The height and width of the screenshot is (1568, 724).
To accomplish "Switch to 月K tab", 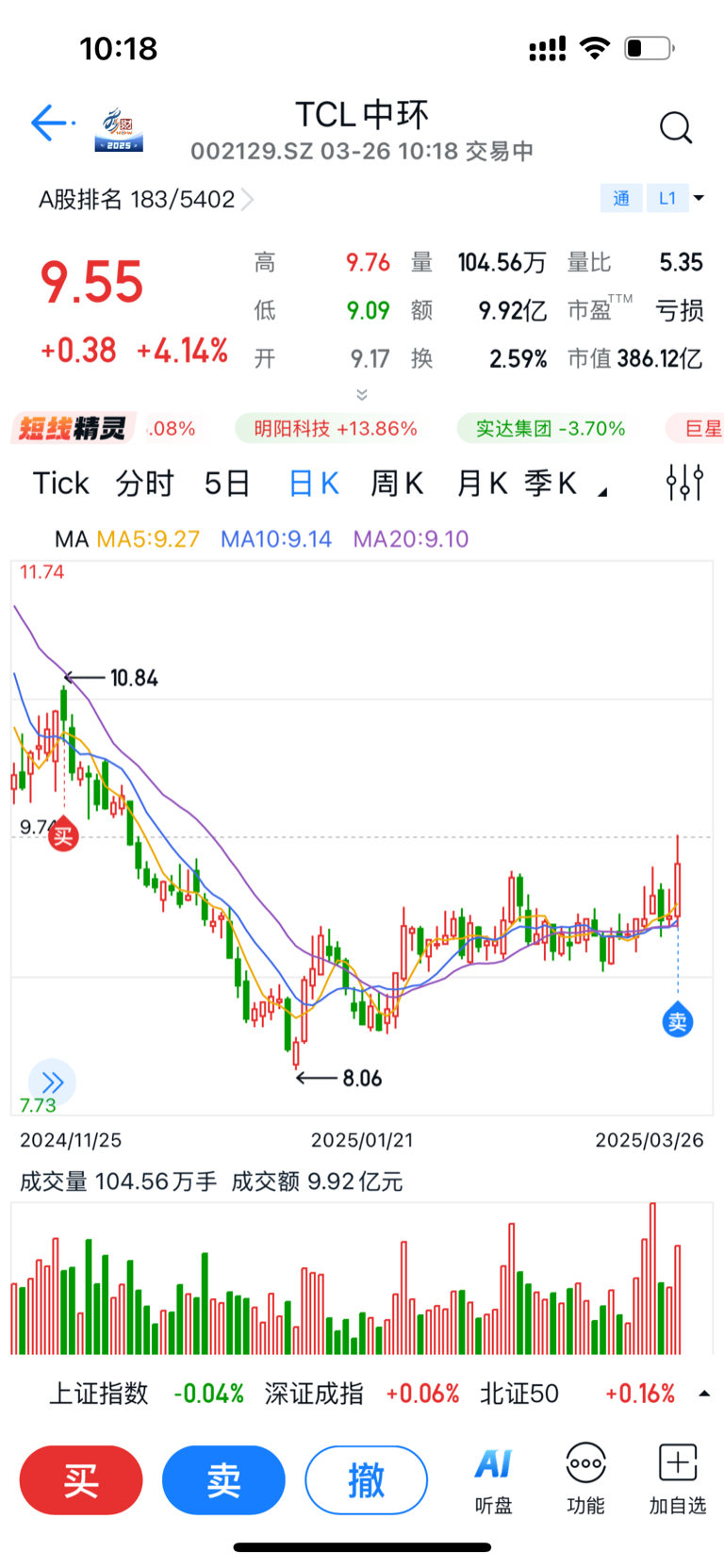I will (x=482, y=484).
